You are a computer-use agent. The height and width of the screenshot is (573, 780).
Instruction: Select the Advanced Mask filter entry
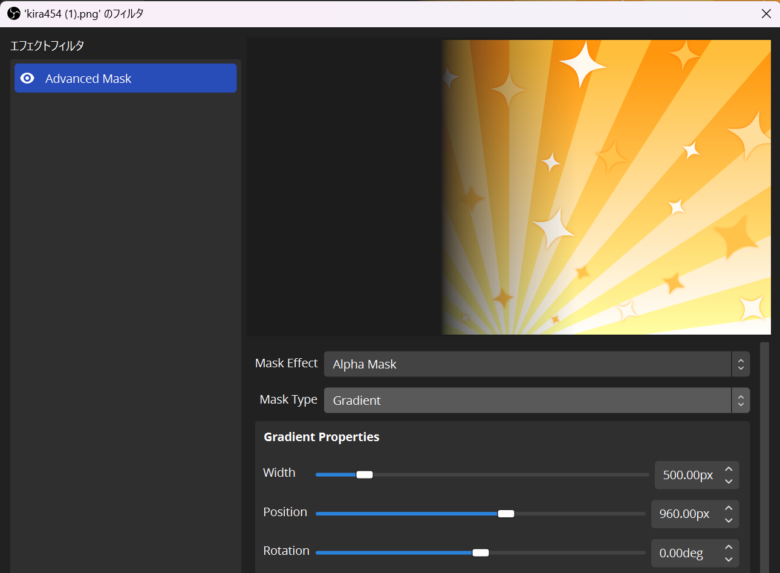[x=125, y=78]
